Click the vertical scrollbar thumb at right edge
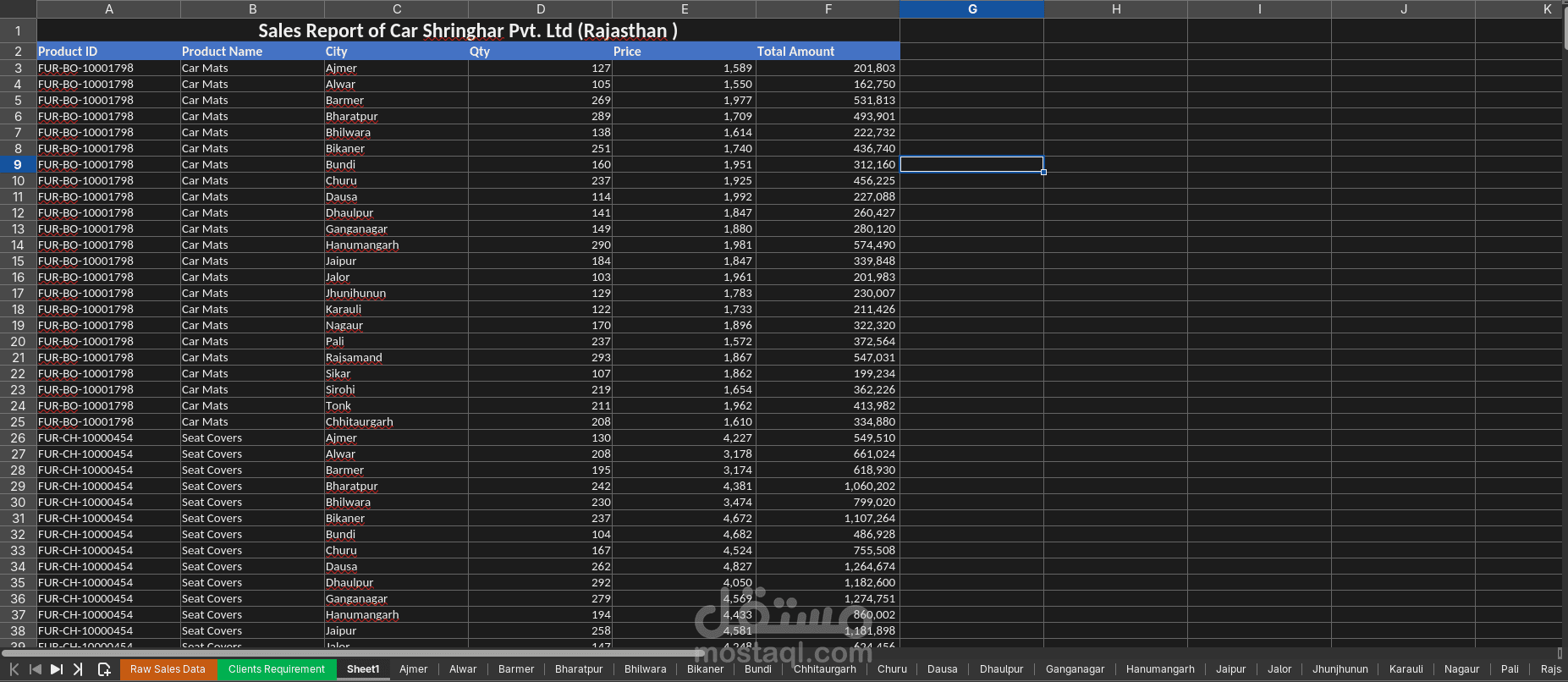Image resolution: width=1568 pixels, height=682 pixels. [1565, 27]
